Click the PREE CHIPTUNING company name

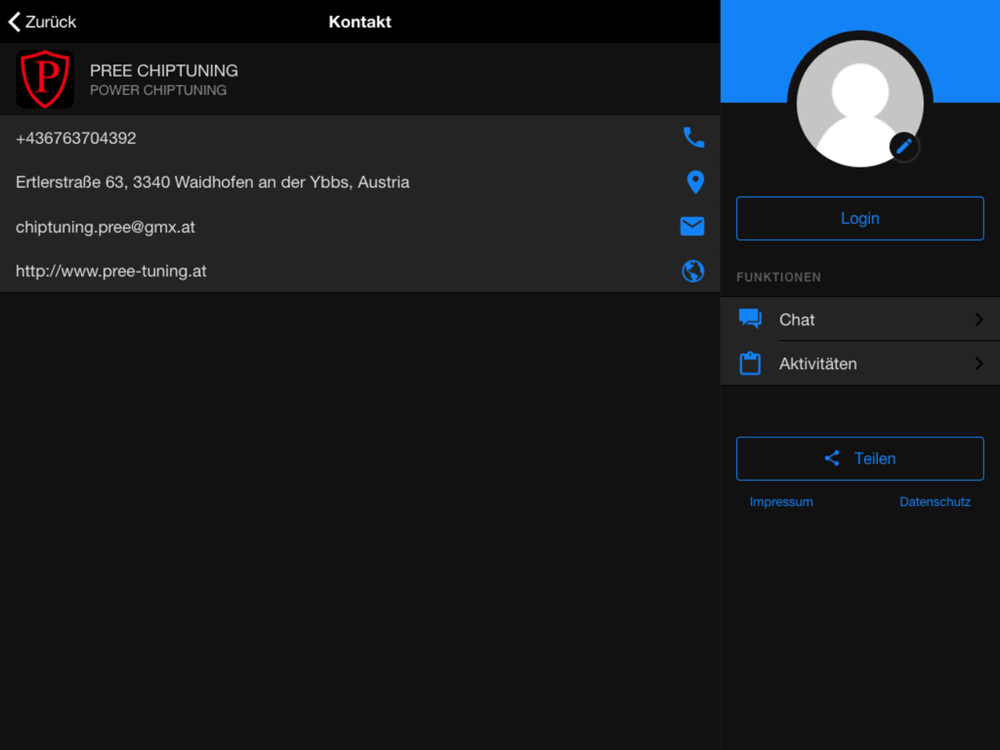164,70
